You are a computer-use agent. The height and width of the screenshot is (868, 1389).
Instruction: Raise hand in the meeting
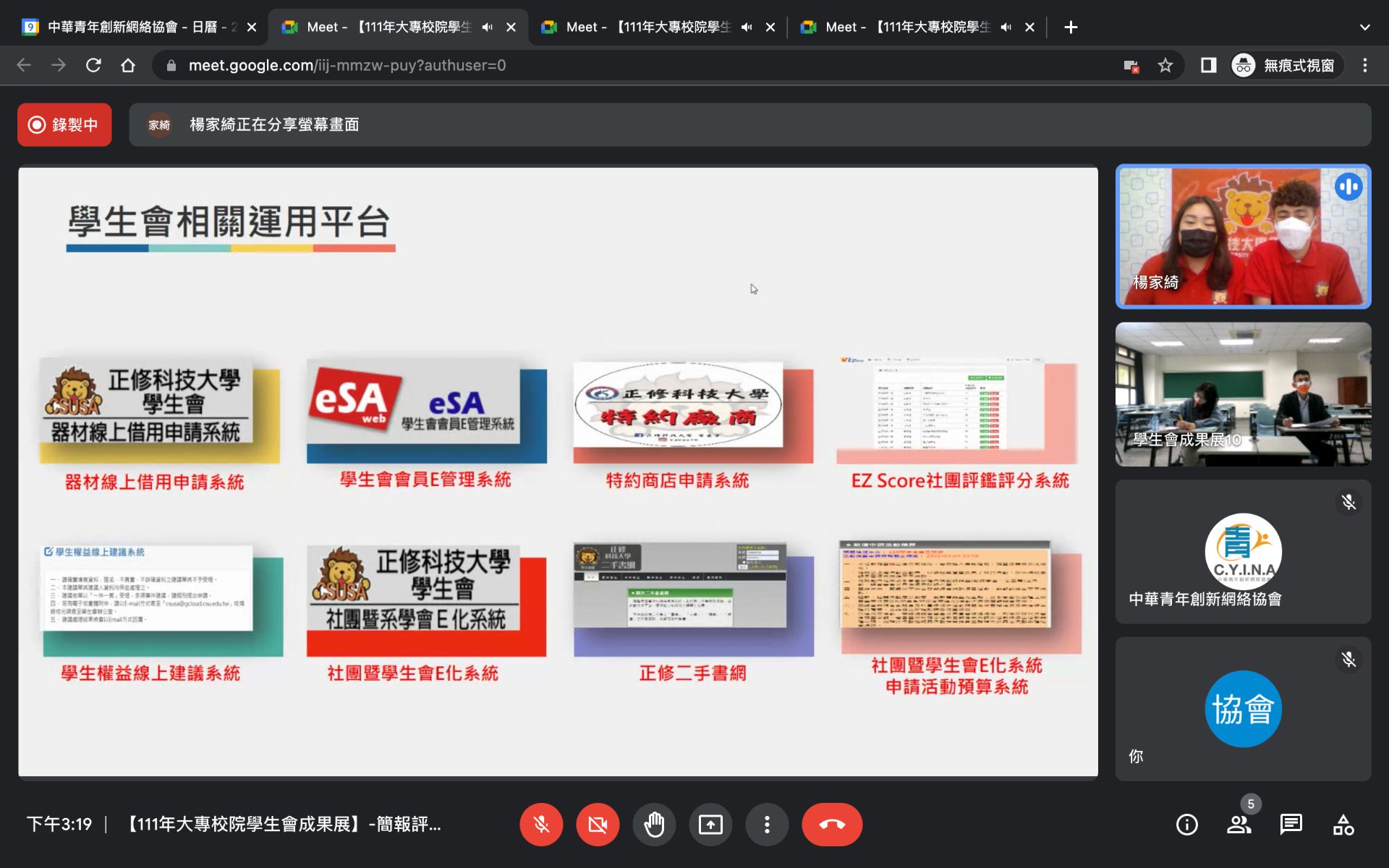(x=654, y=825)
